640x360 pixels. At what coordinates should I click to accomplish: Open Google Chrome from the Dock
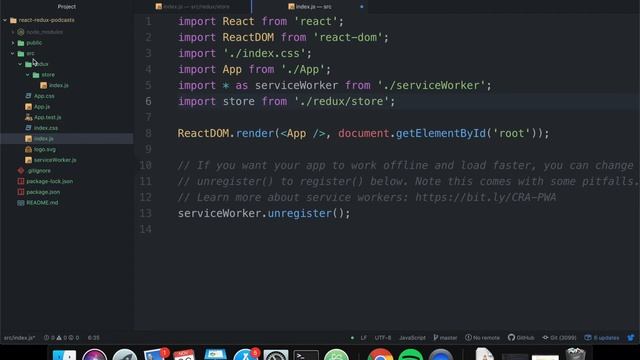(x=380, y=355)
